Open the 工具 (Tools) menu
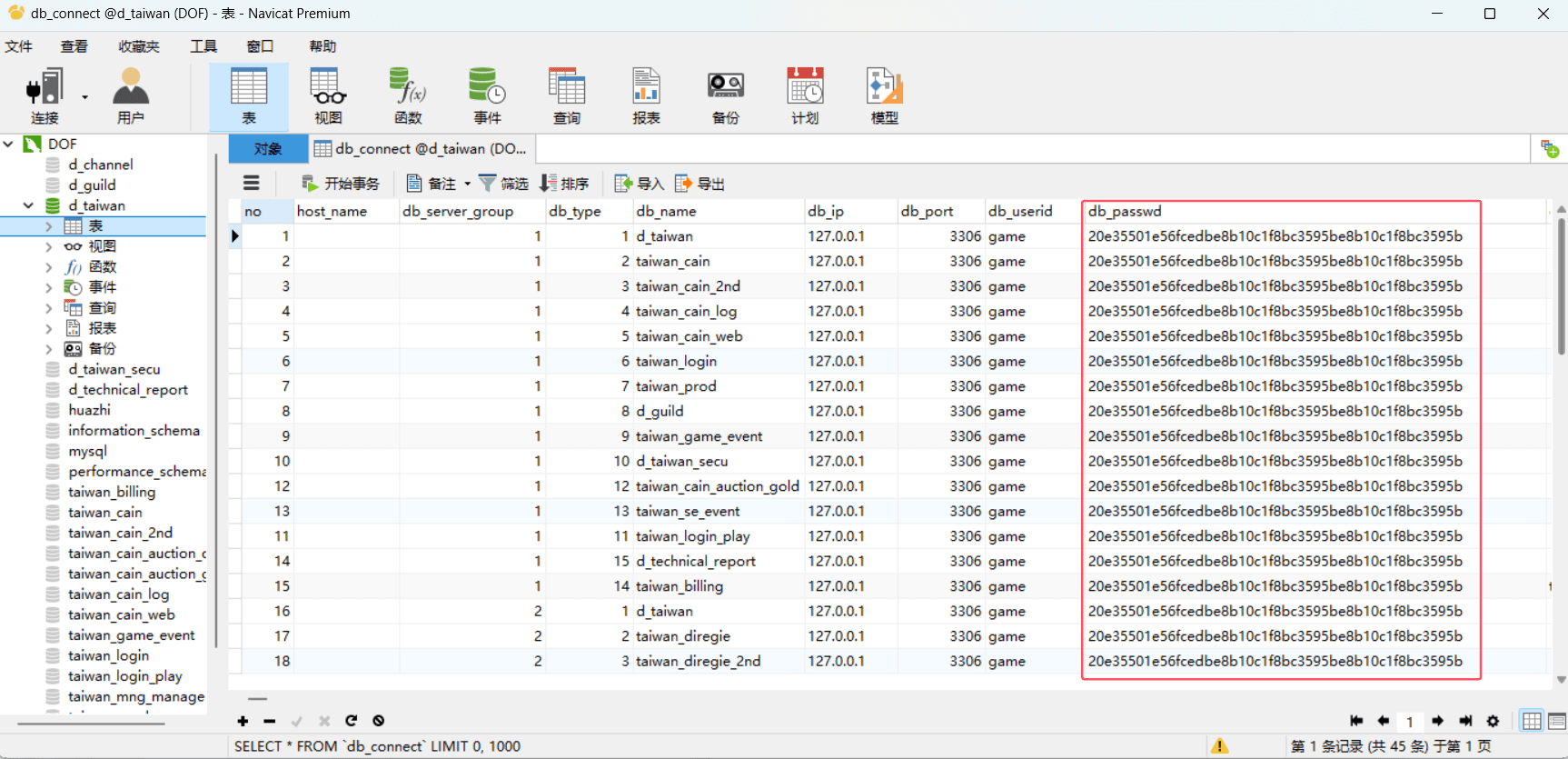Viewport: 1568px width, 759px height. pyautogui.click(x=203, y=46)
